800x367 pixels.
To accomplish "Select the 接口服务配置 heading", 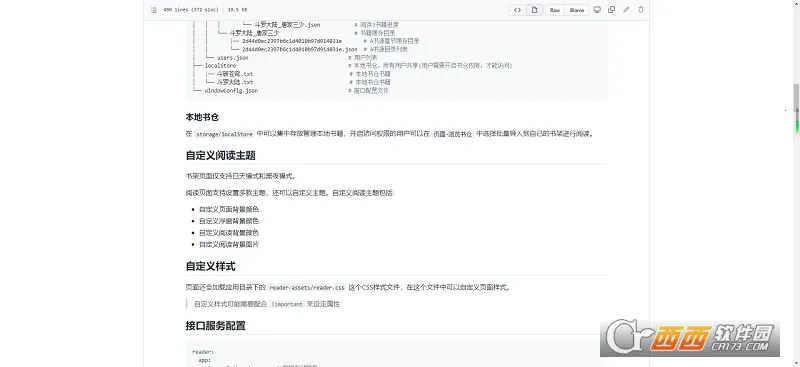I will pos(215,325).
